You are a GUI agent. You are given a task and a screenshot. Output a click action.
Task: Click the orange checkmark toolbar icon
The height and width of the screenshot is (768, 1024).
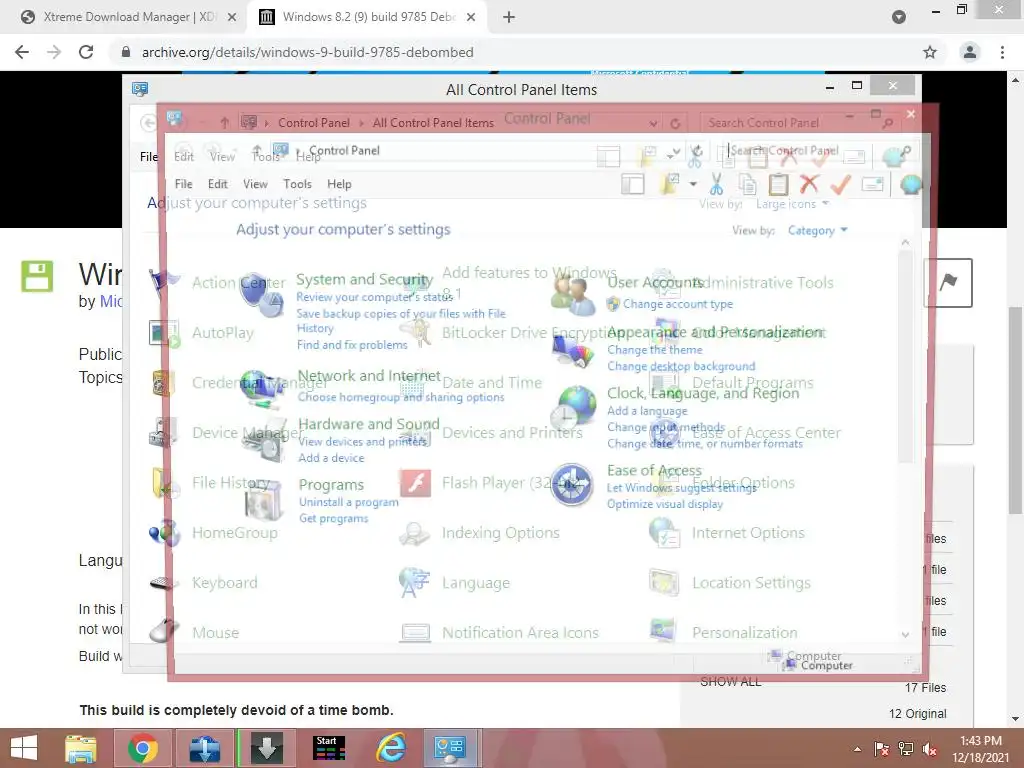coord(840,184)
